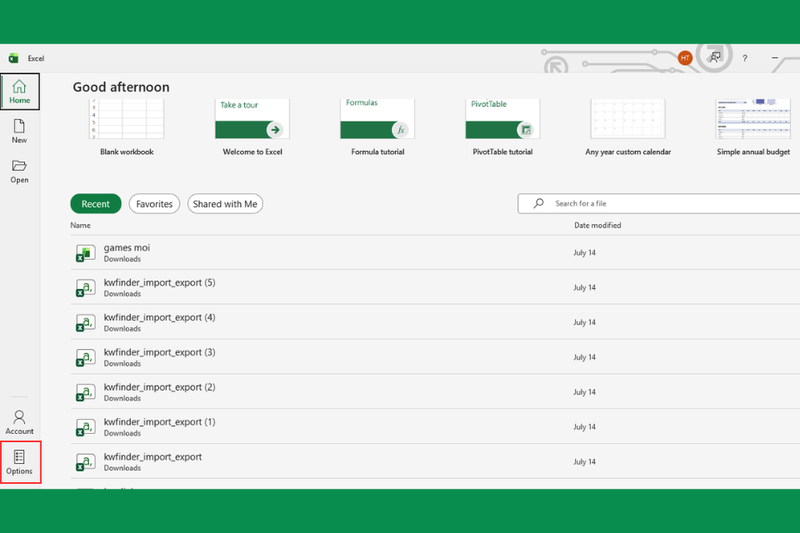This screenshot has width=800, height=533.
Task: Click the Name column header
Action: (x=81, y=225)
